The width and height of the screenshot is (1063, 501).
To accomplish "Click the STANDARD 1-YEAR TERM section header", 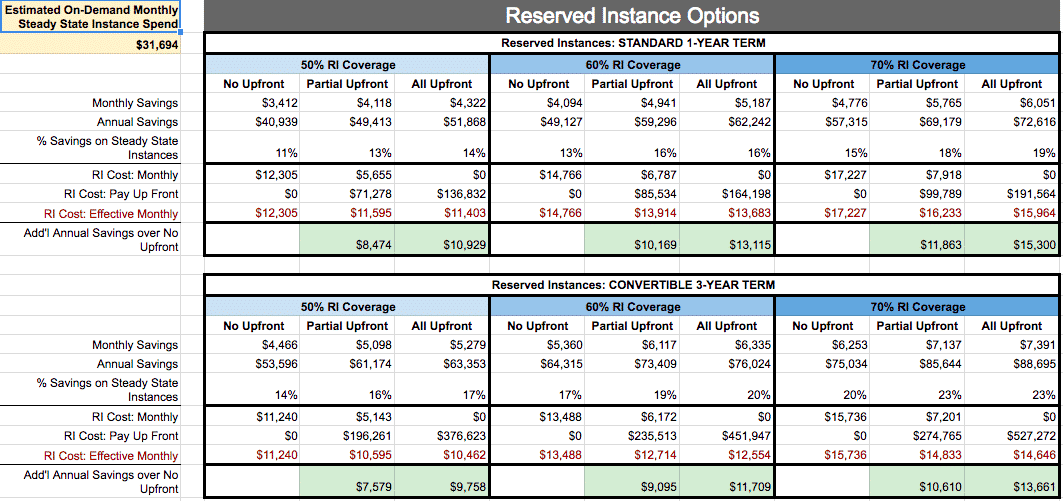I will (x=632, y=44).
